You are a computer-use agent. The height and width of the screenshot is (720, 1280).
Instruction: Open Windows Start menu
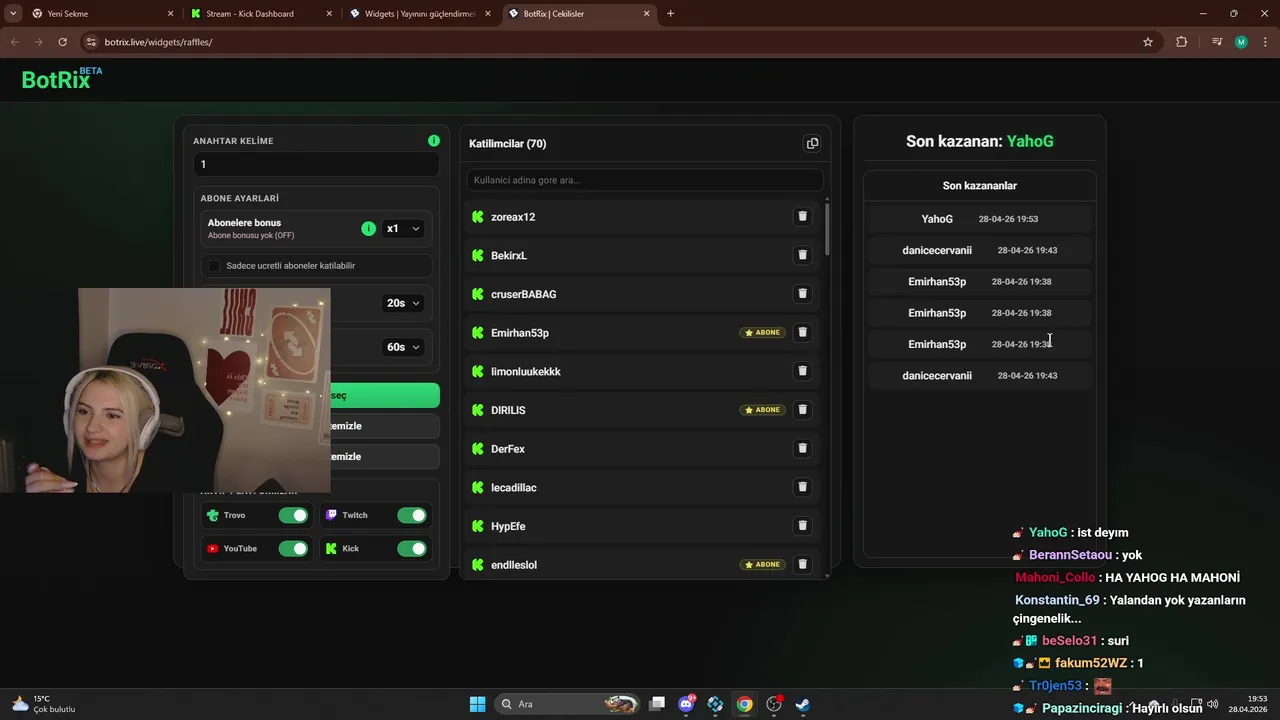[477, 704]
